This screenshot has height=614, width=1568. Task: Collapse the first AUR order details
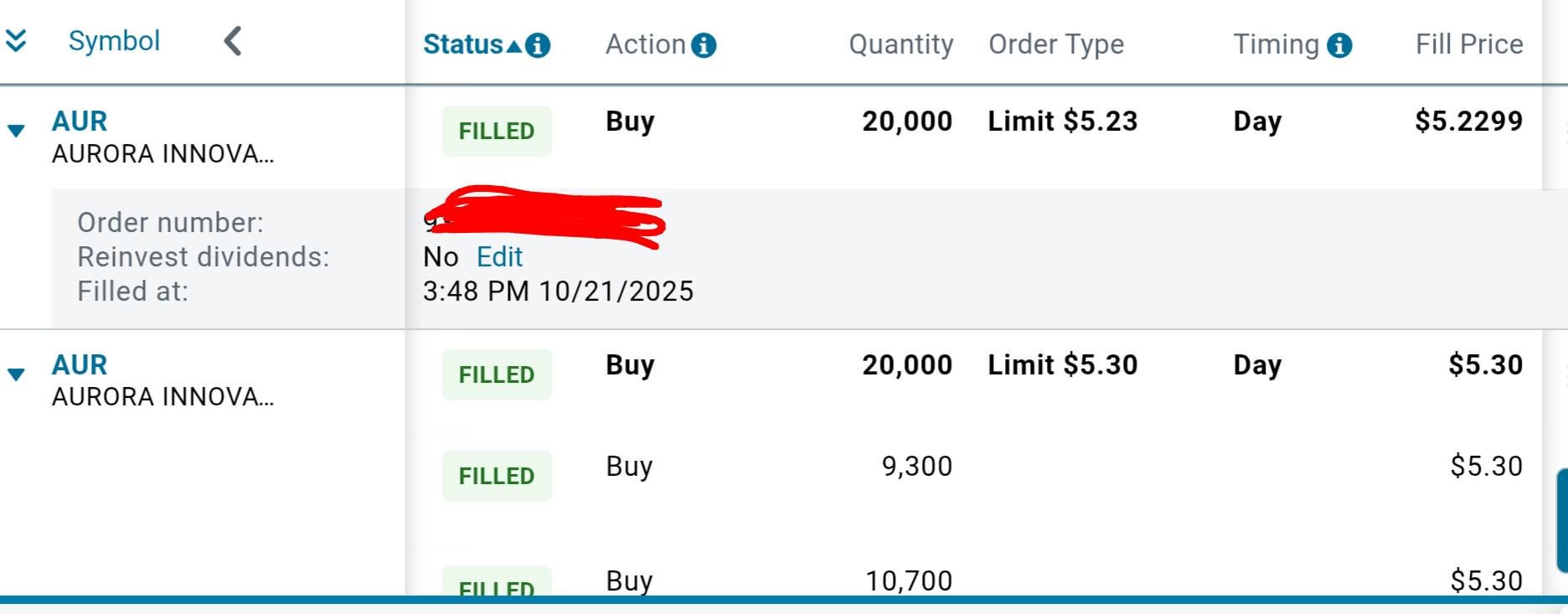coord(16,131)
